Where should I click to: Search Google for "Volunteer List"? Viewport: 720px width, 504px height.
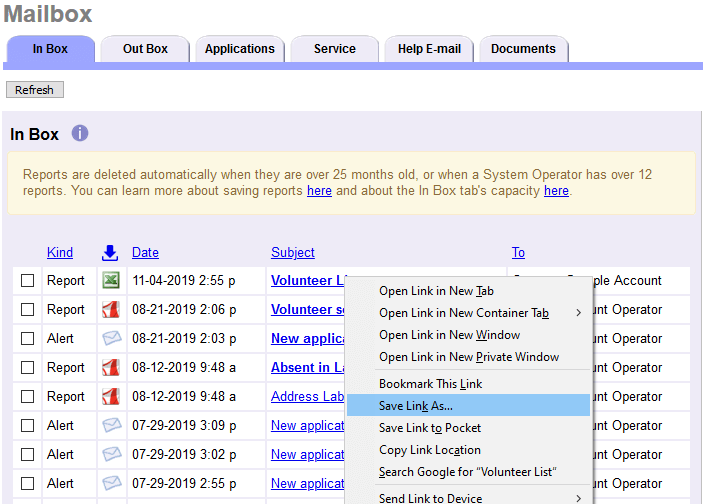click(x=468, y=472)
